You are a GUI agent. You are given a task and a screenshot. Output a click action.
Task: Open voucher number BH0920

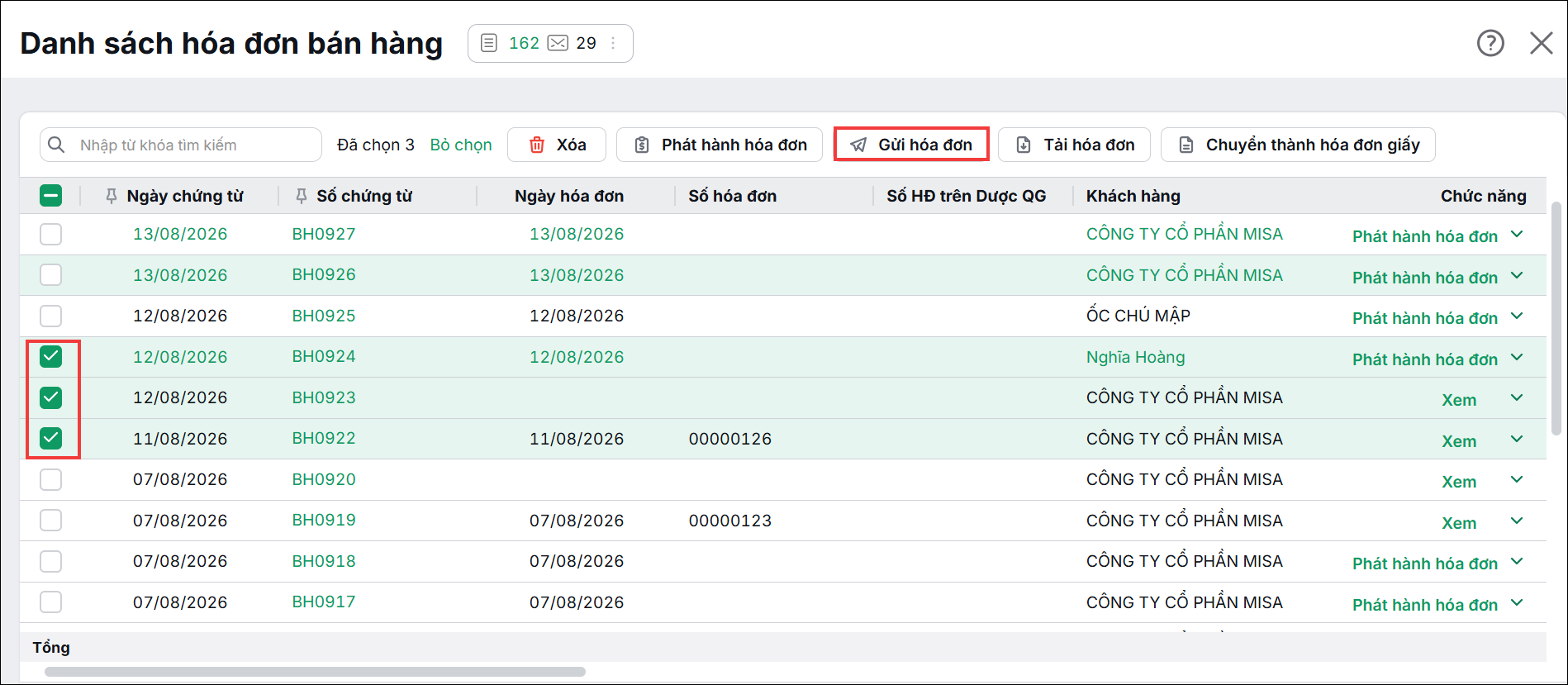coord(324,479)
